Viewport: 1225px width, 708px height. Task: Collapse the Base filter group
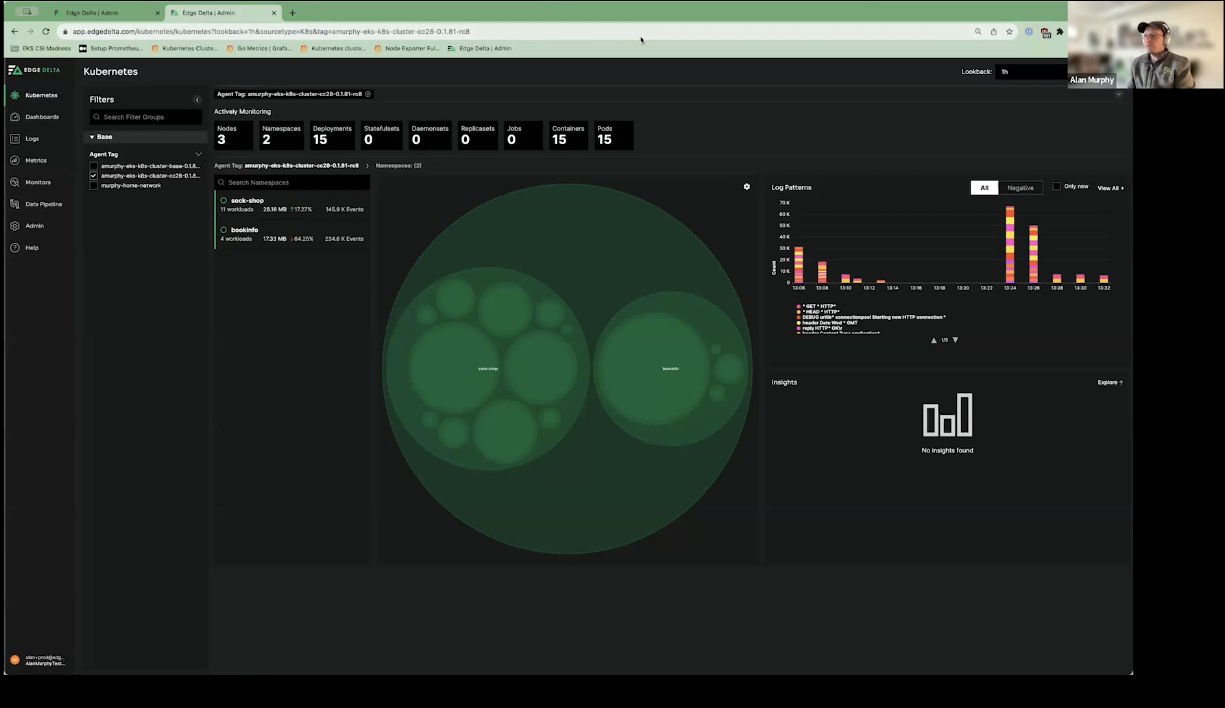(92, 136)
